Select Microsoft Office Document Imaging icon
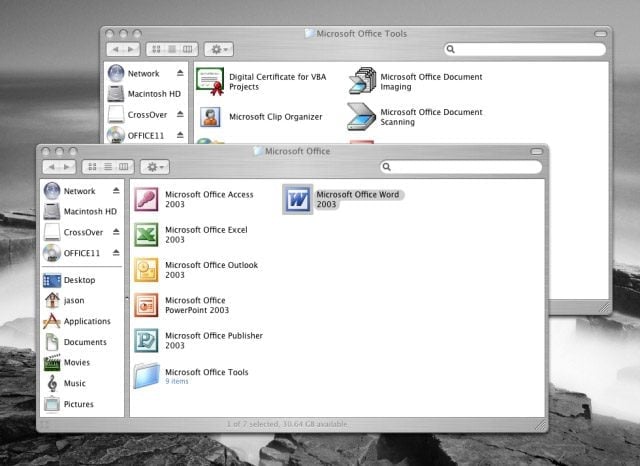This screenshot has width=640, height=466. coord(362,81)
